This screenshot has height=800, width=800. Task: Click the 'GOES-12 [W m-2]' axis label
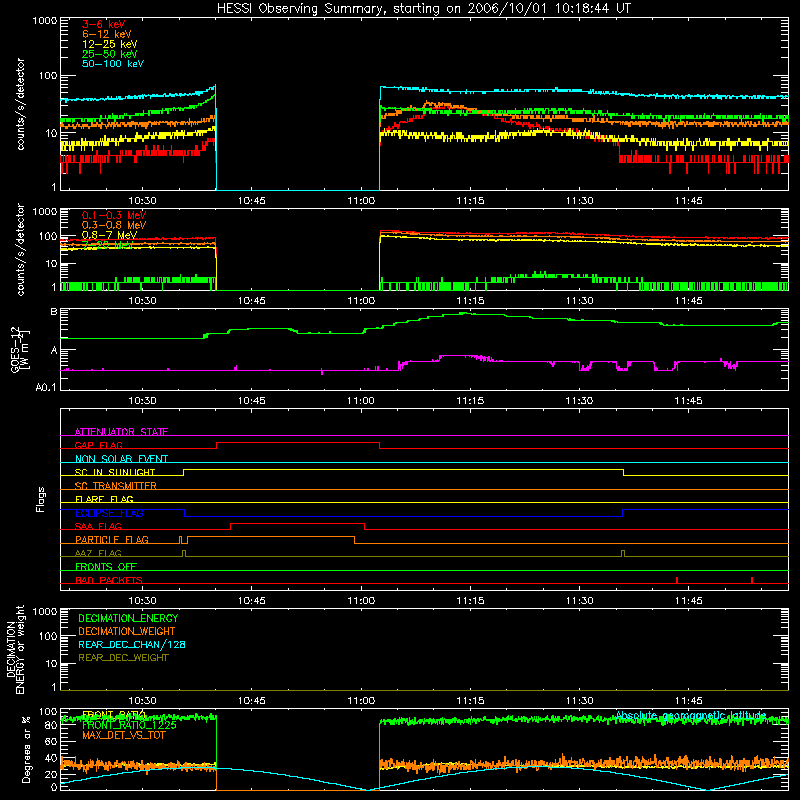click(20, 349)
